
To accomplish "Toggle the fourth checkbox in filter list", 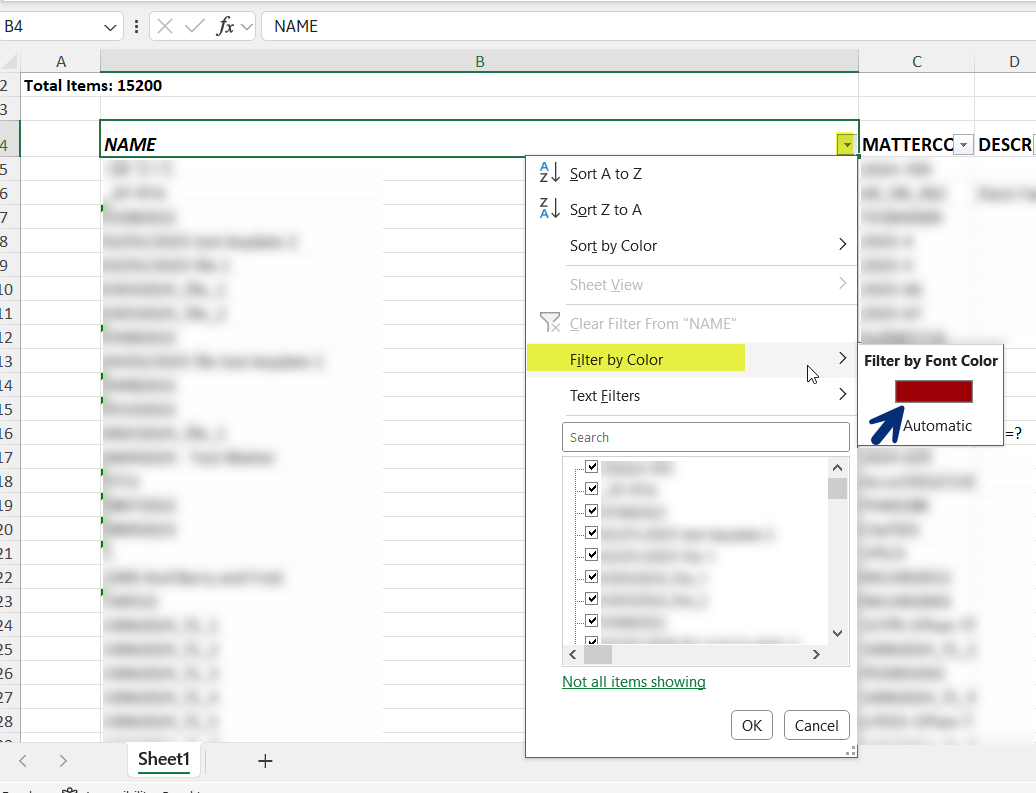I will 591,532.
